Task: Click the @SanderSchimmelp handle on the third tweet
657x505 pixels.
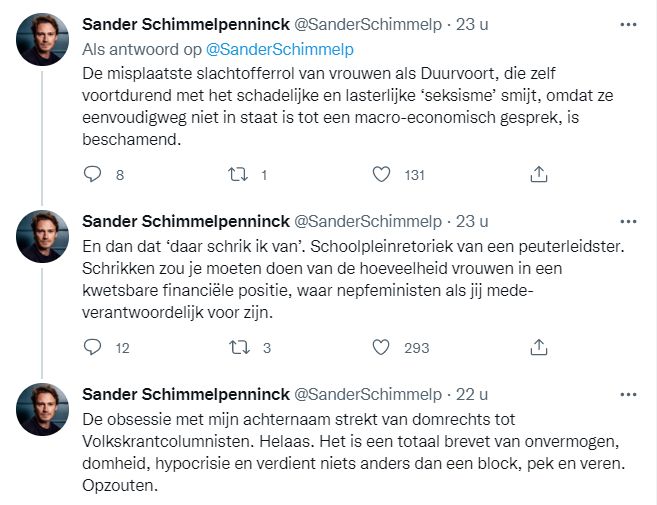Action: pos(368,392)
